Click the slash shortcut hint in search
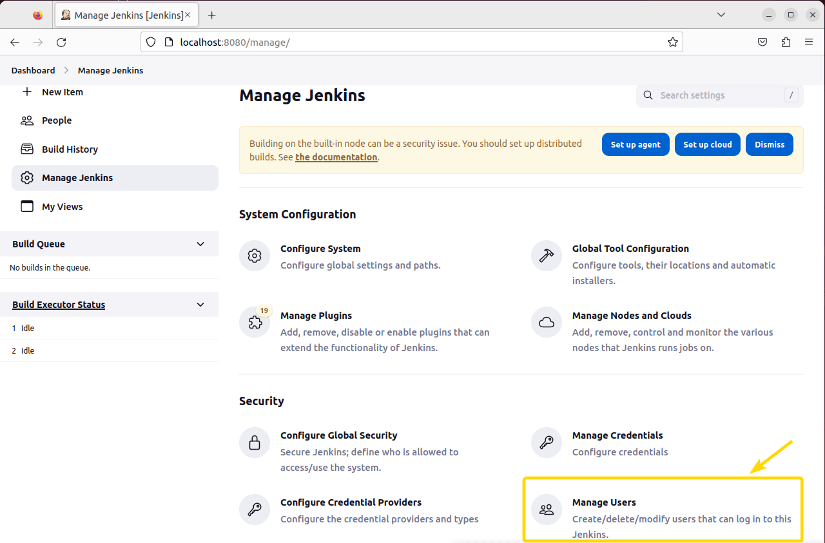 pyautogui.click(x=791, y=95)
